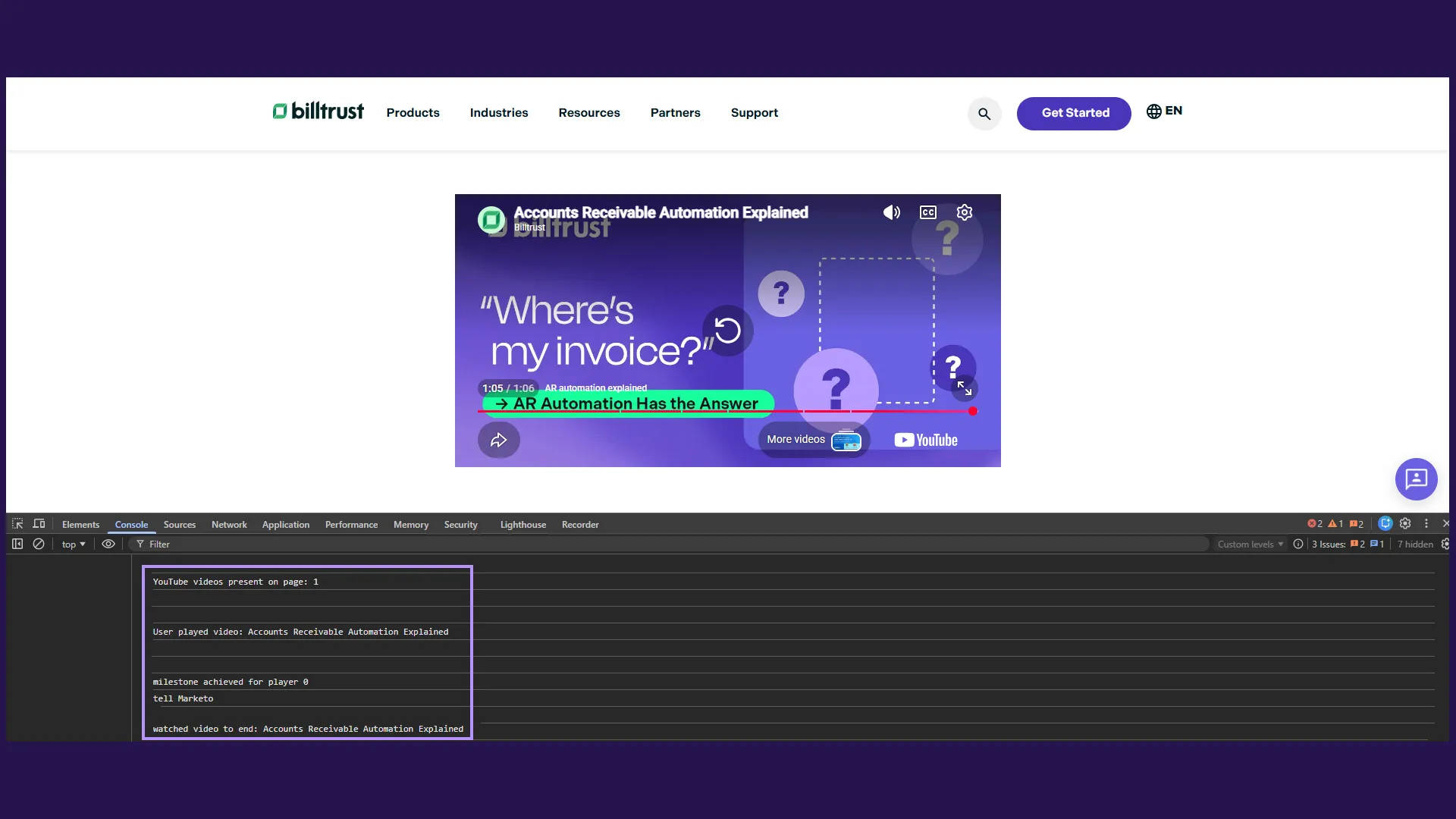This screenshot has width=1456, height=819.
Task: Toggle closed captions CC on video
Action: click(x=928, y=212)
